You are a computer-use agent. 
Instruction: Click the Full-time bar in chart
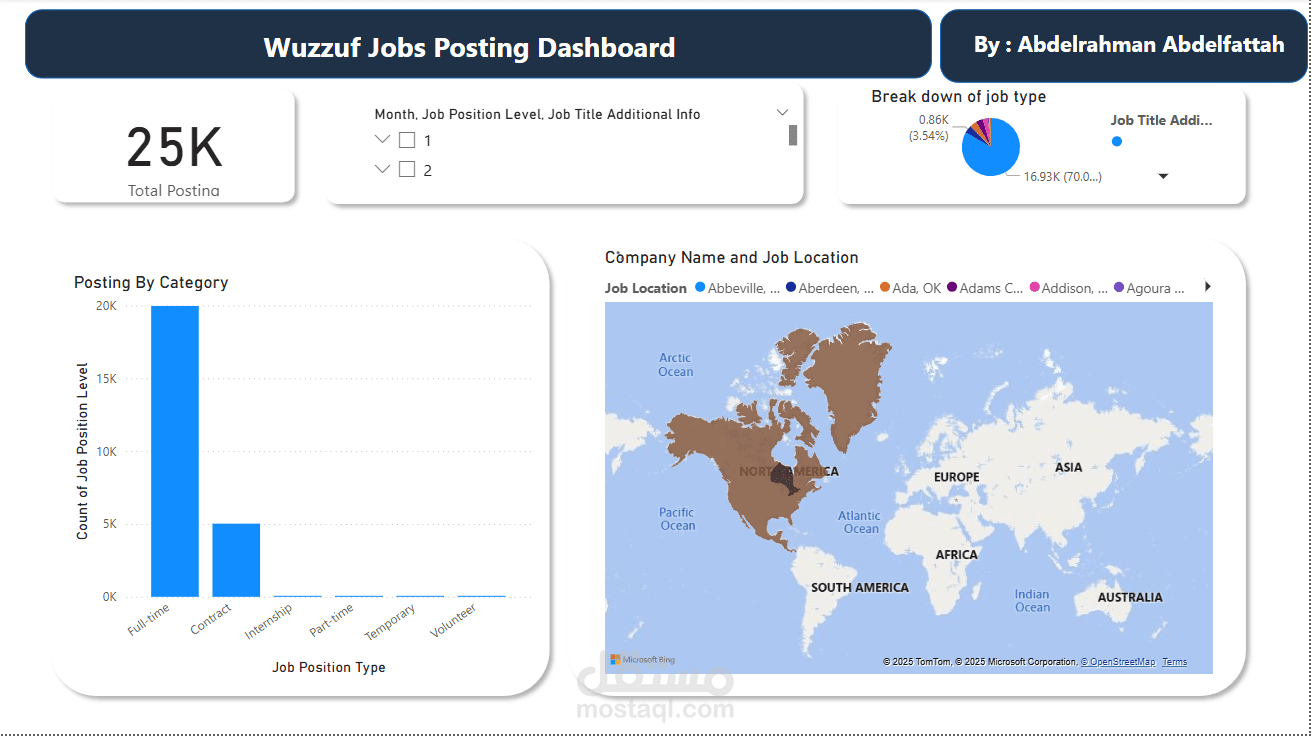[x=175, y=451]
